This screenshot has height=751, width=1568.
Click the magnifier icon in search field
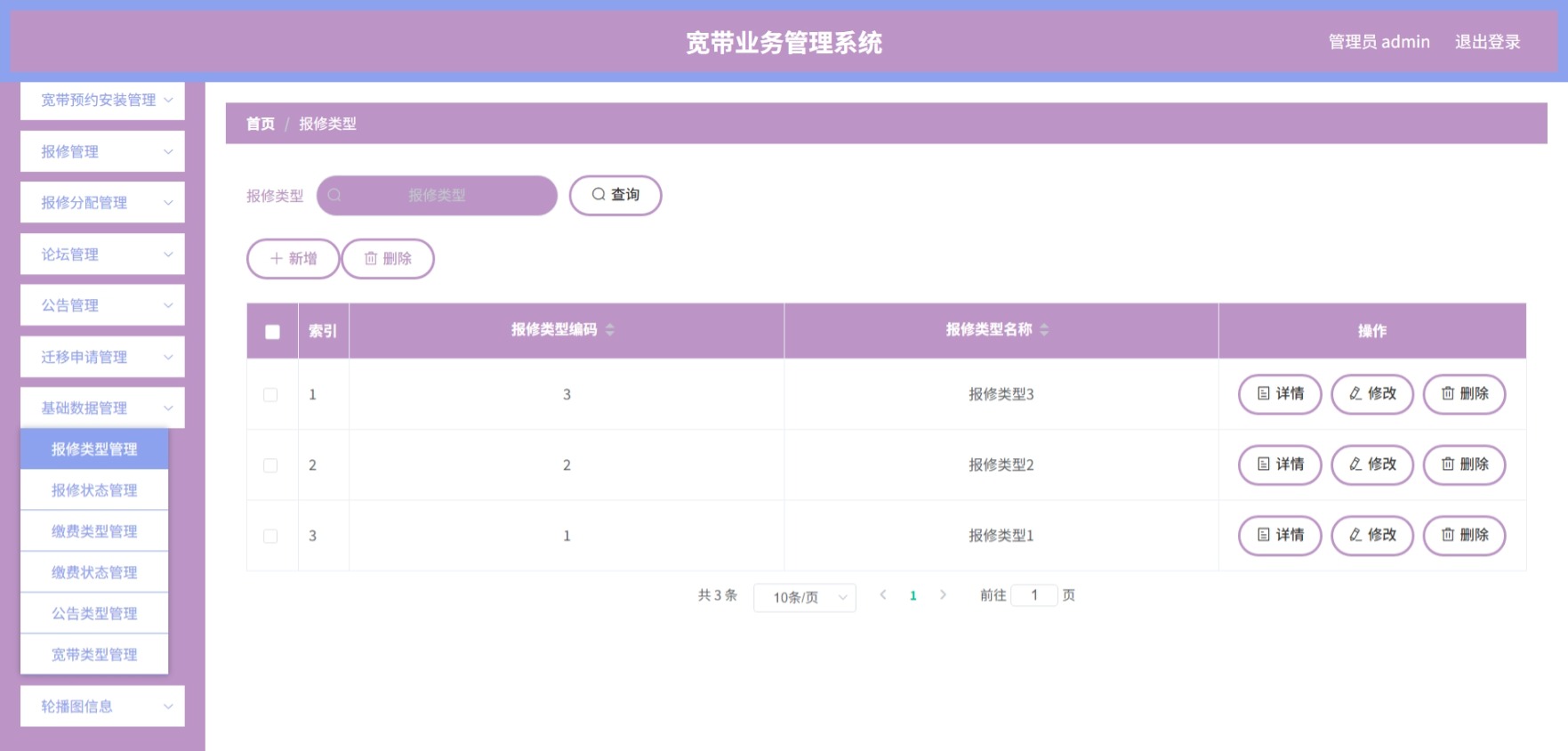click(x=334, y=195)
